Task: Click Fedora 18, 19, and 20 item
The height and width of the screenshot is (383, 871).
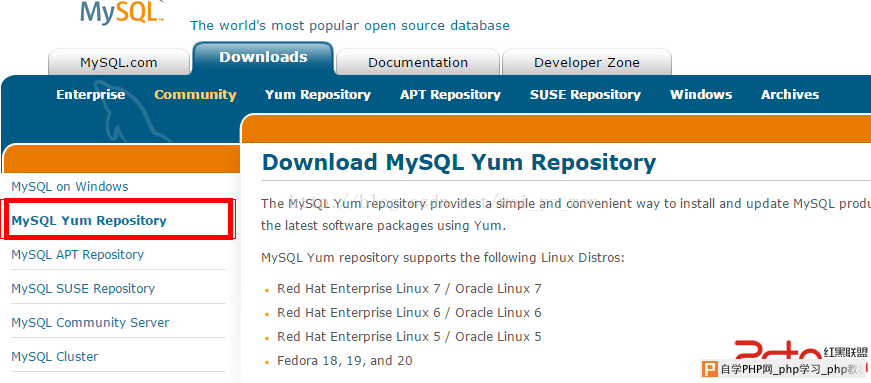Action: click(345, 361)
